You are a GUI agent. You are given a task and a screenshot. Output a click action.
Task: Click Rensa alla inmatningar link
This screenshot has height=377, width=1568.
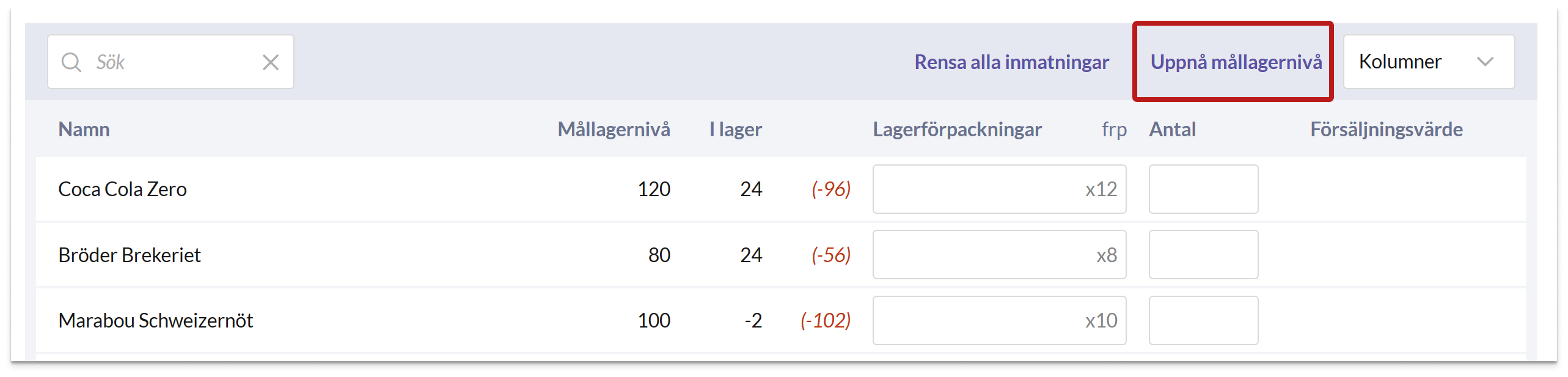[1011, 62]
